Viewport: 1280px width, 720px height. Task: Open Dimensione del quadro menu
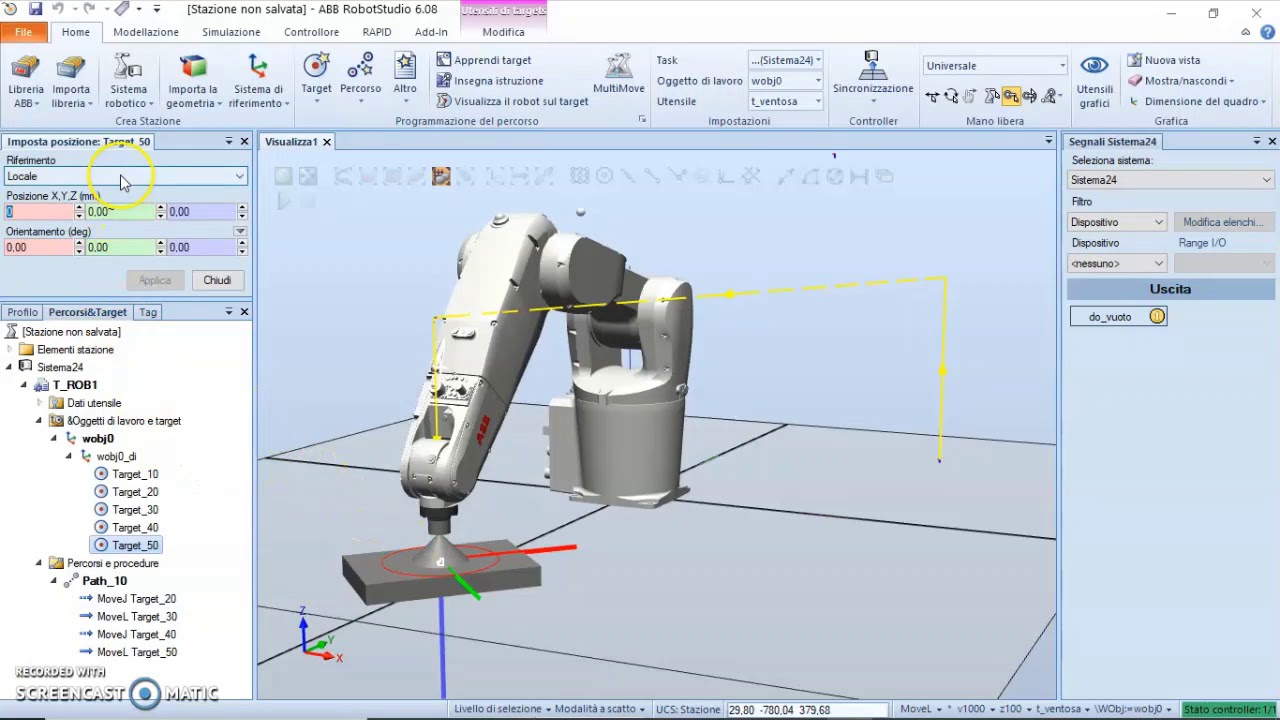coord(1196,101)
